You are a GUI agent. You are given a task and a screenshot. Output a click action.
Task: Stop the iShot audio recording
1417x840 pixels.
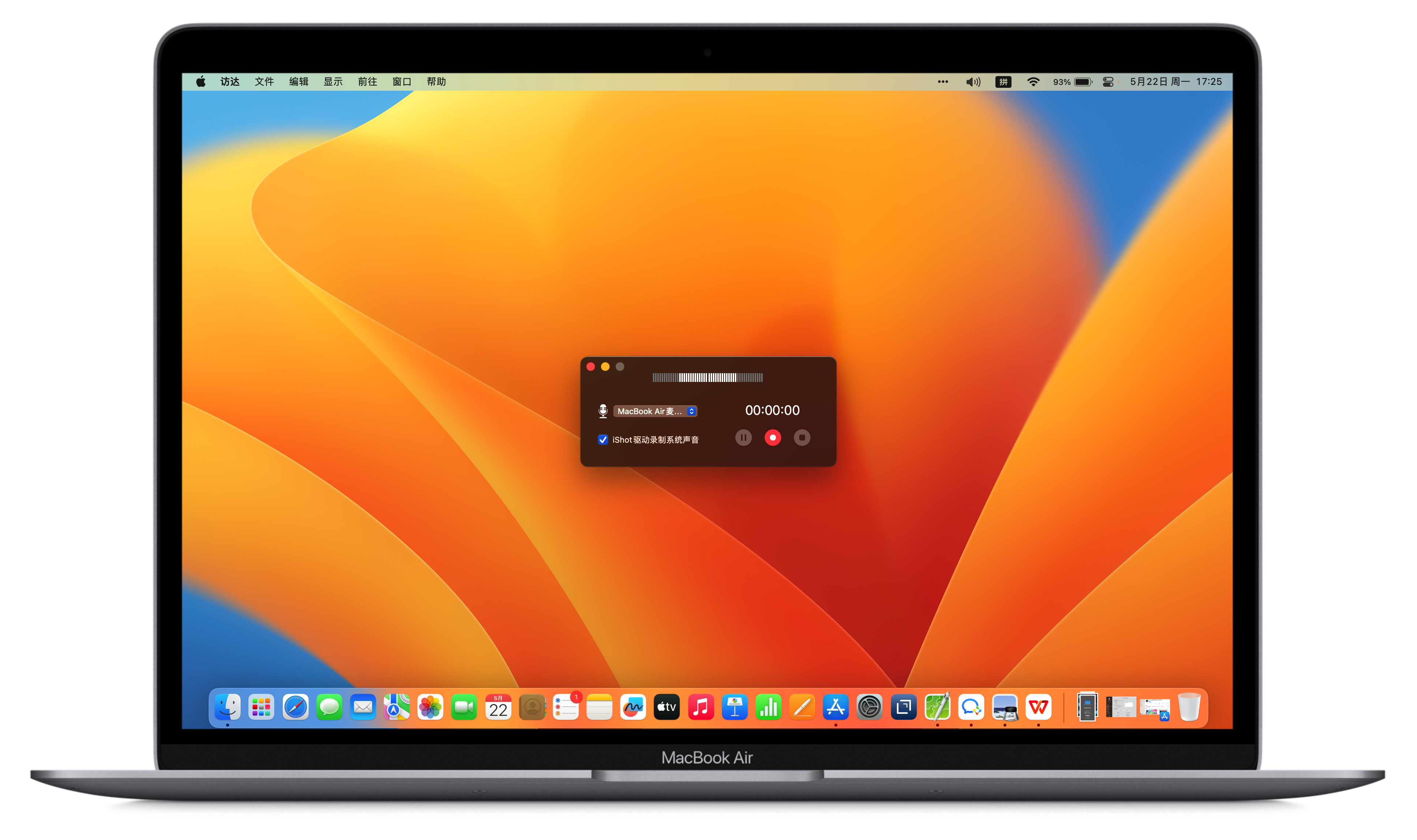[801, 438]
